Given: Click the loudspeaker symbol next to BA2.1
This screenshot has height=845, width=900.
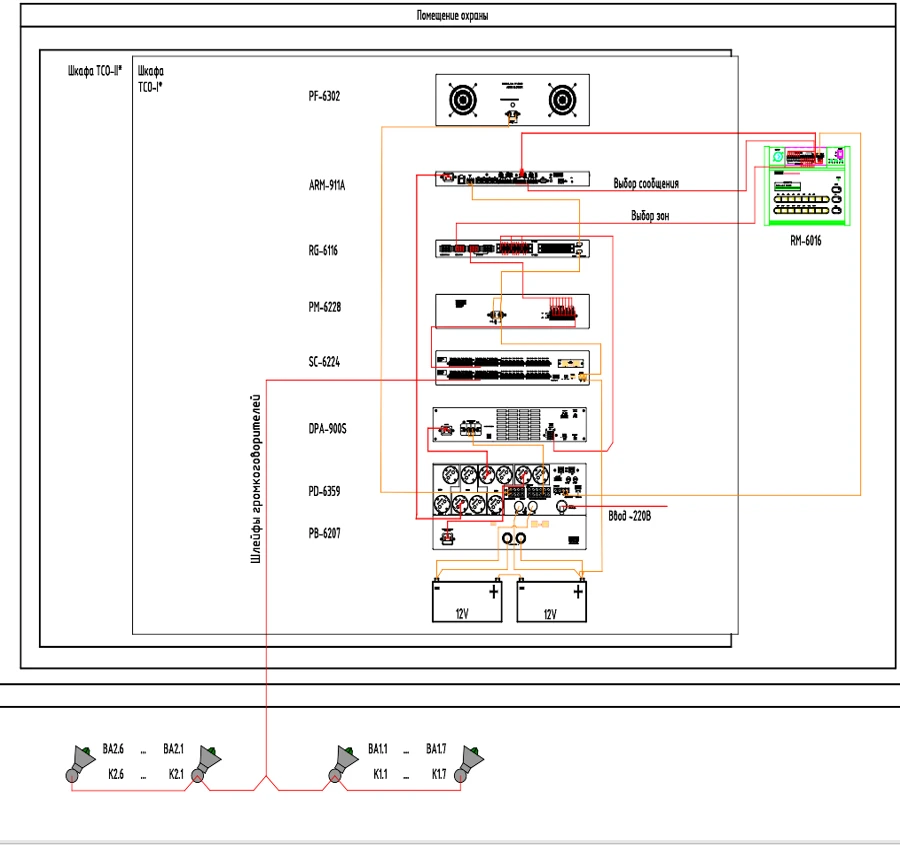Looking at the screenshot, I should [x=206, y=763].
